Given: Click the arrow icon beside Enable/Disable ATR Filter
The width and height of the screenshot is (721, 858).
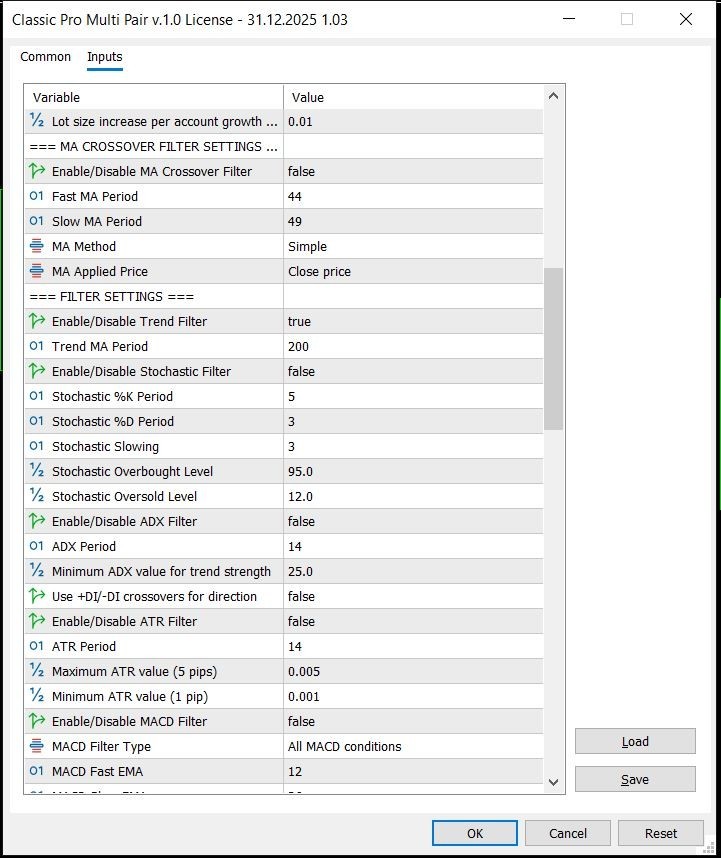Looking at the screenshot, I should [x=37, y=621].
